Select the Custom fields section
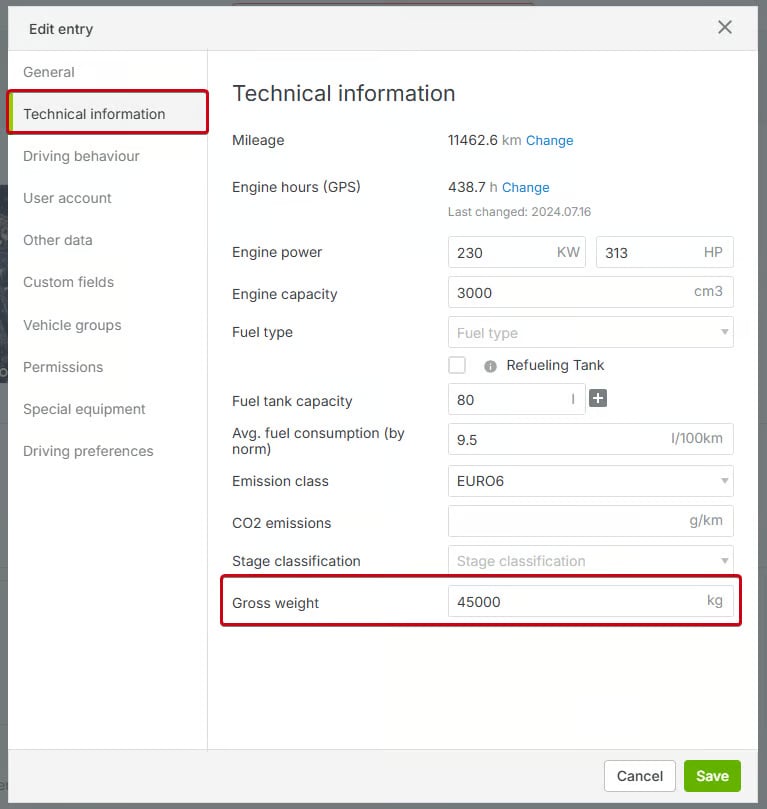767x809 pixels. (68, 282)
